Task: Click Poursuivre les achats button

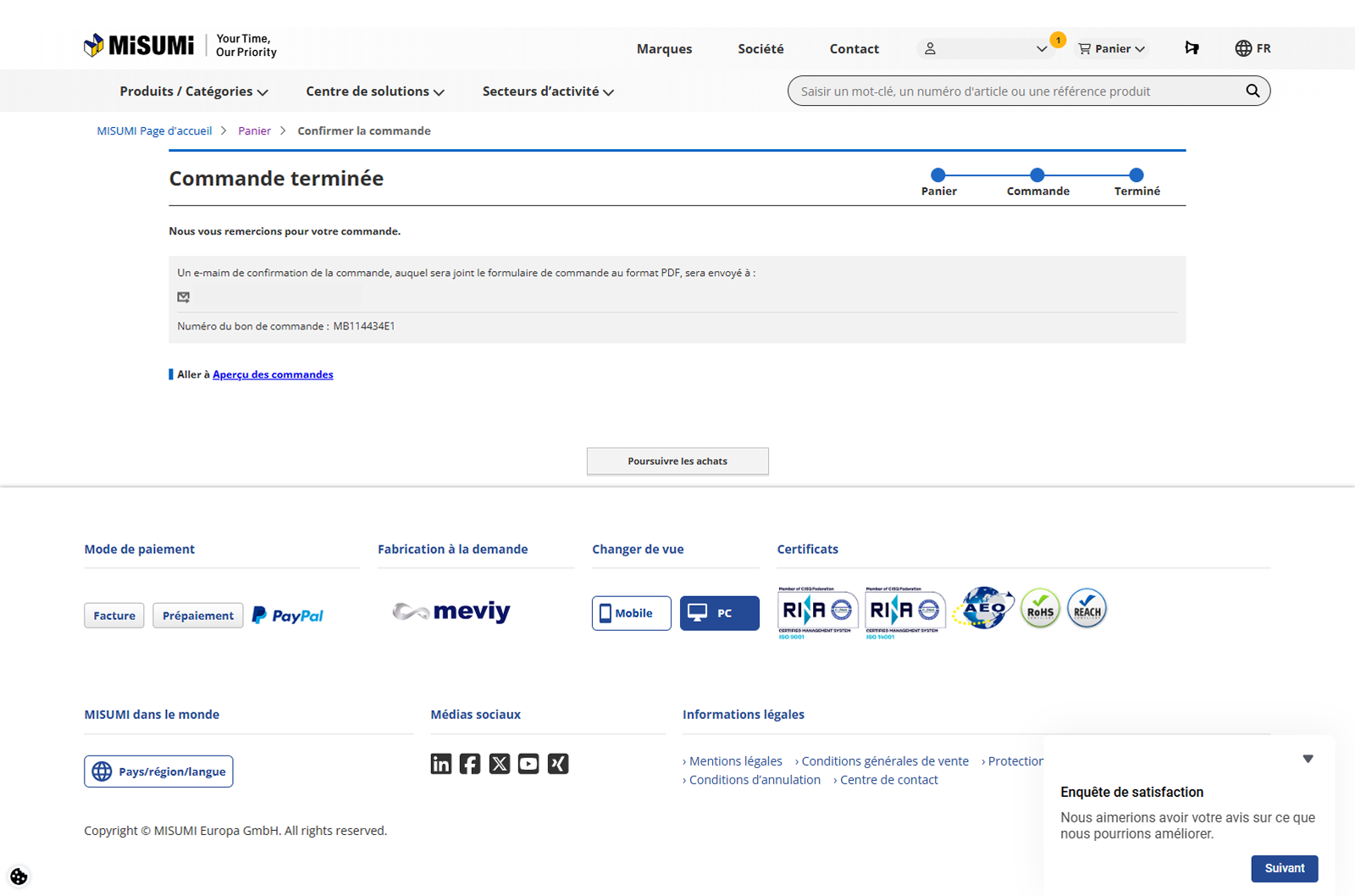Action: (x=677, y=462)
